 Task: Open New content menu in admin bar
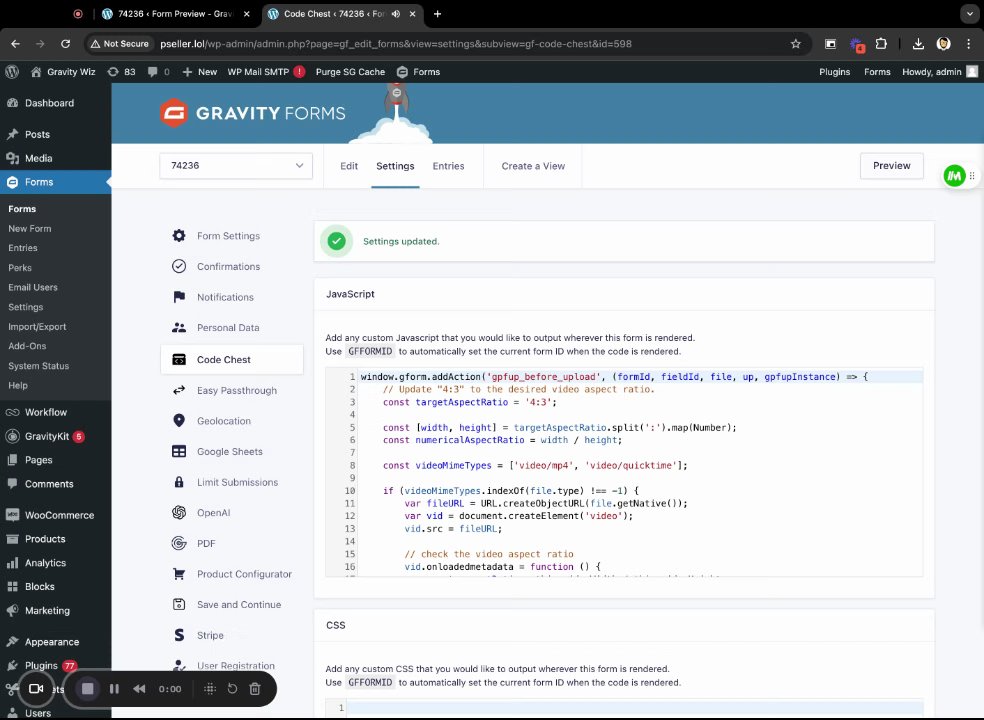(x=200, y=72)
